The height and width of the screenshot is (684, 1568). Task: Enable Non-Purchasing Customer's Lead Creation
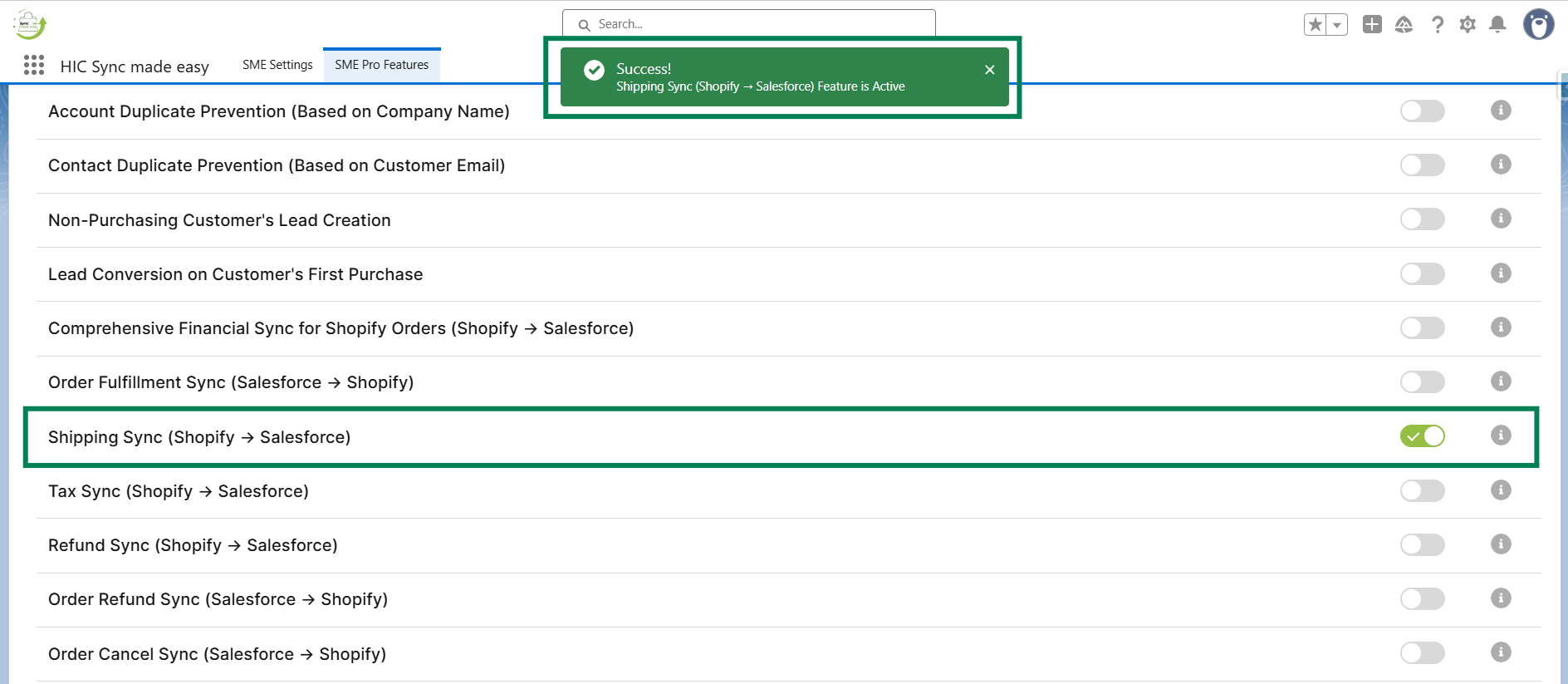pos(1422,219)
